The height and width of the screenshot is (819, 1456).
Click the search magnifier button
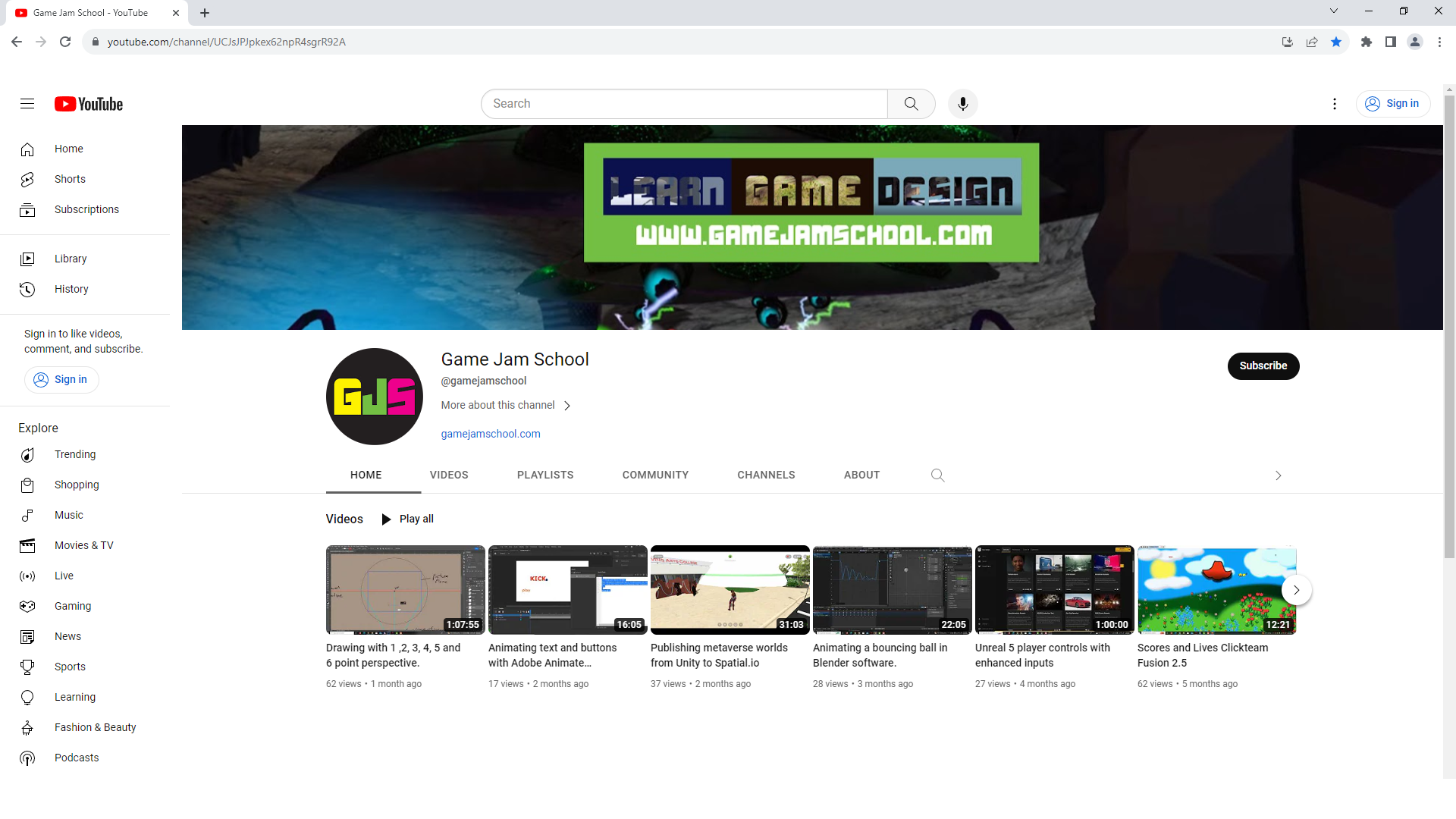pos(912,104)
